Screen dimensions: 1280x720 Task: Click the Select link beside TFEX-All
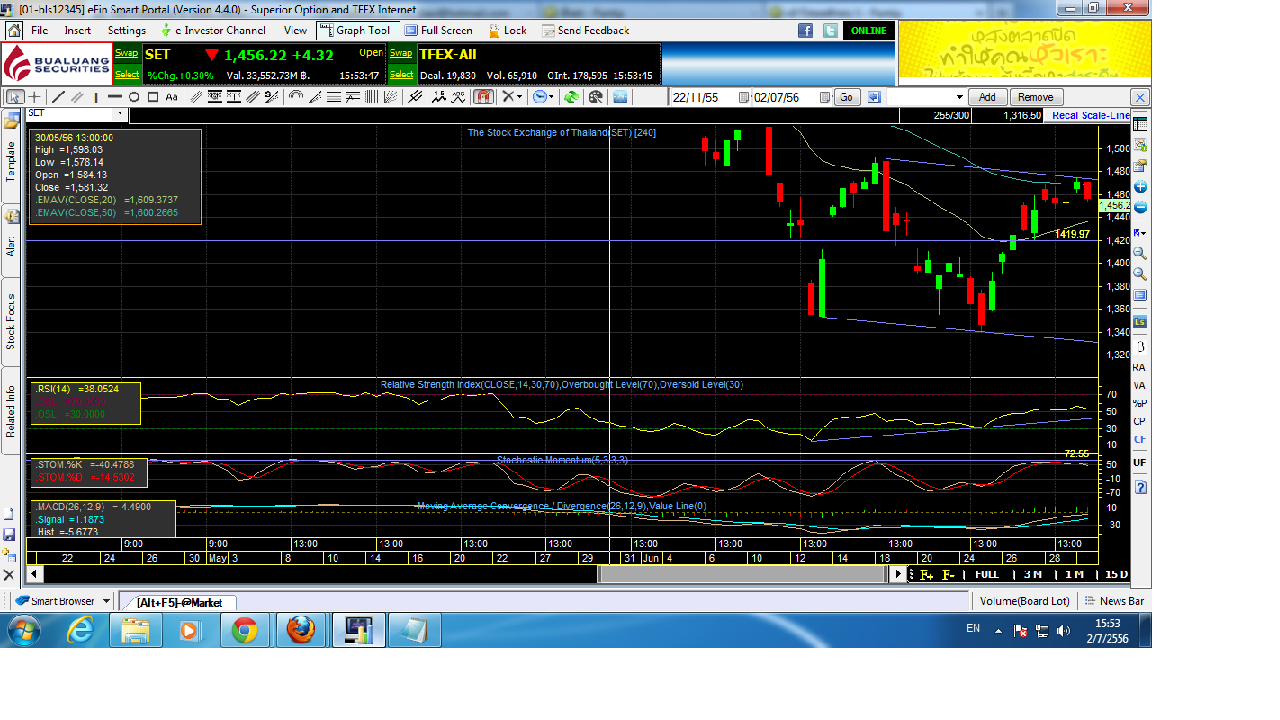coord(401,74)
